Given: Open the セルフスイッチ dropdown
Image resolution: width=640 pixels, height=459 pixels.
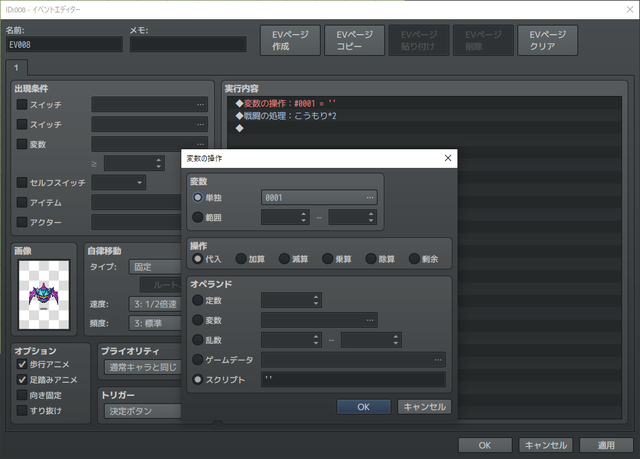Looking at the screenshot, I should click(118, 182).
